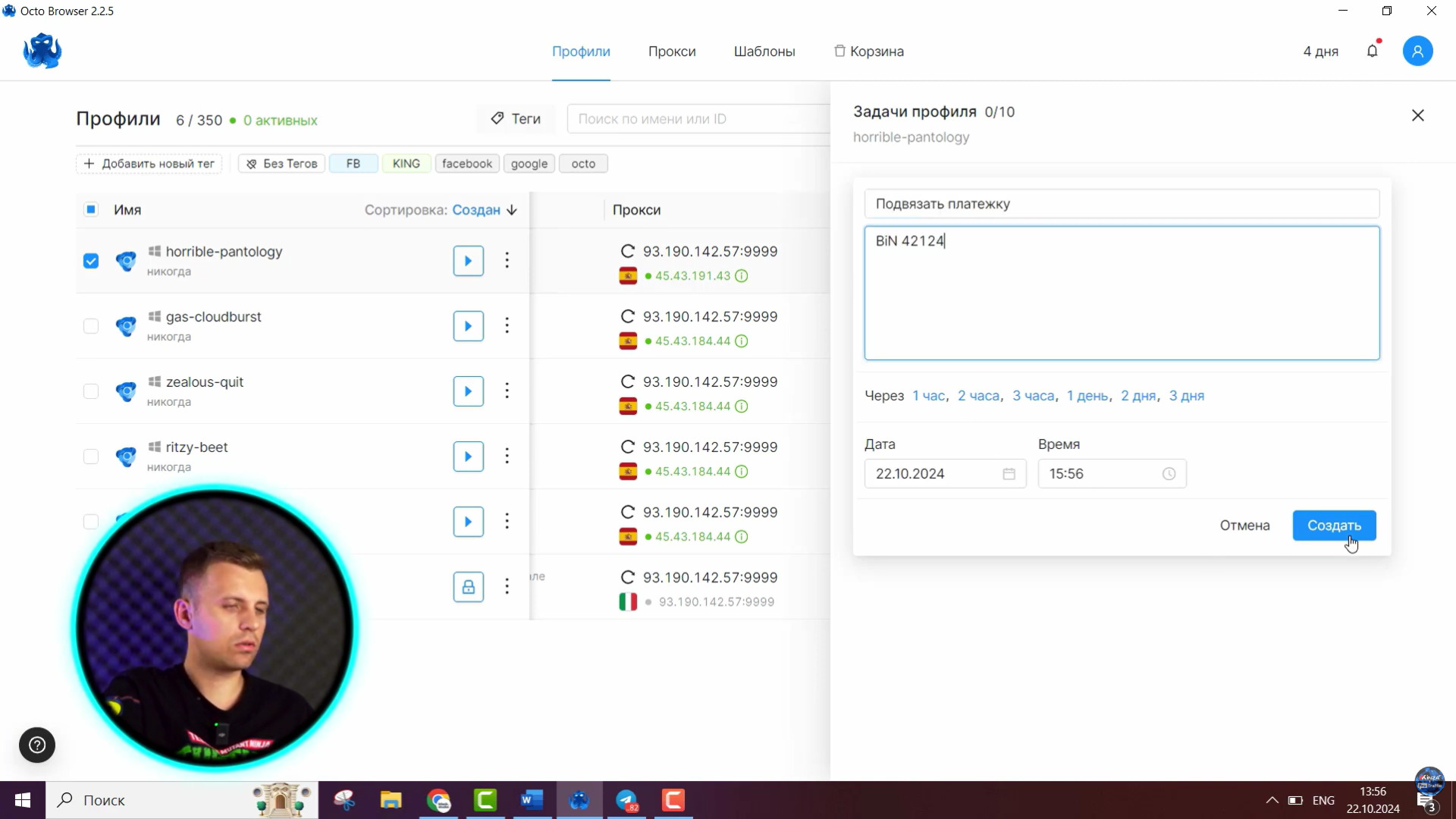
Task: Set reminder in 3 часа
Action: [x=1033, y=396]
